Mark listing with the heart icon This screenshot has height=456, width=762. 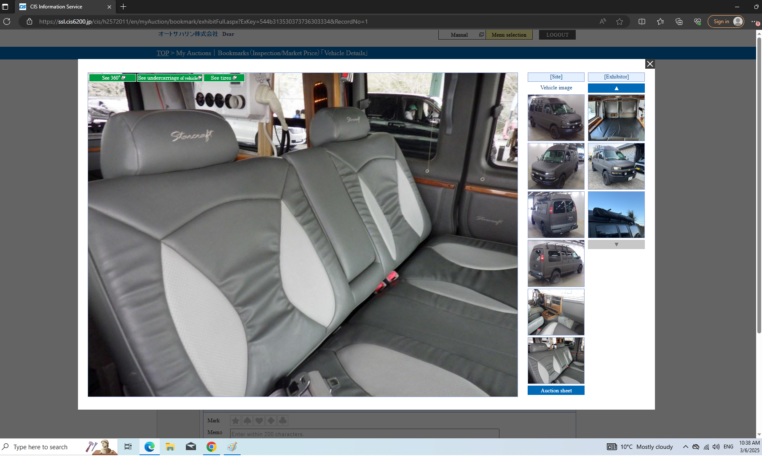tap(259, 421)
